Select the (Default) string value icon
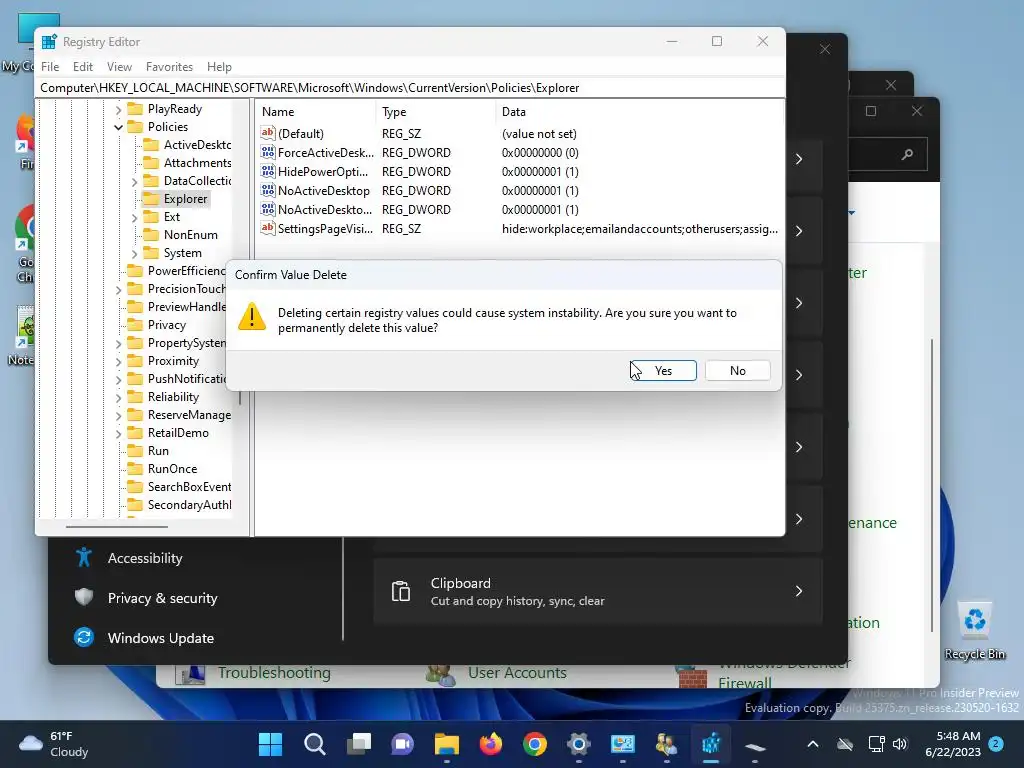1024x768 pixels. [268, 133]
